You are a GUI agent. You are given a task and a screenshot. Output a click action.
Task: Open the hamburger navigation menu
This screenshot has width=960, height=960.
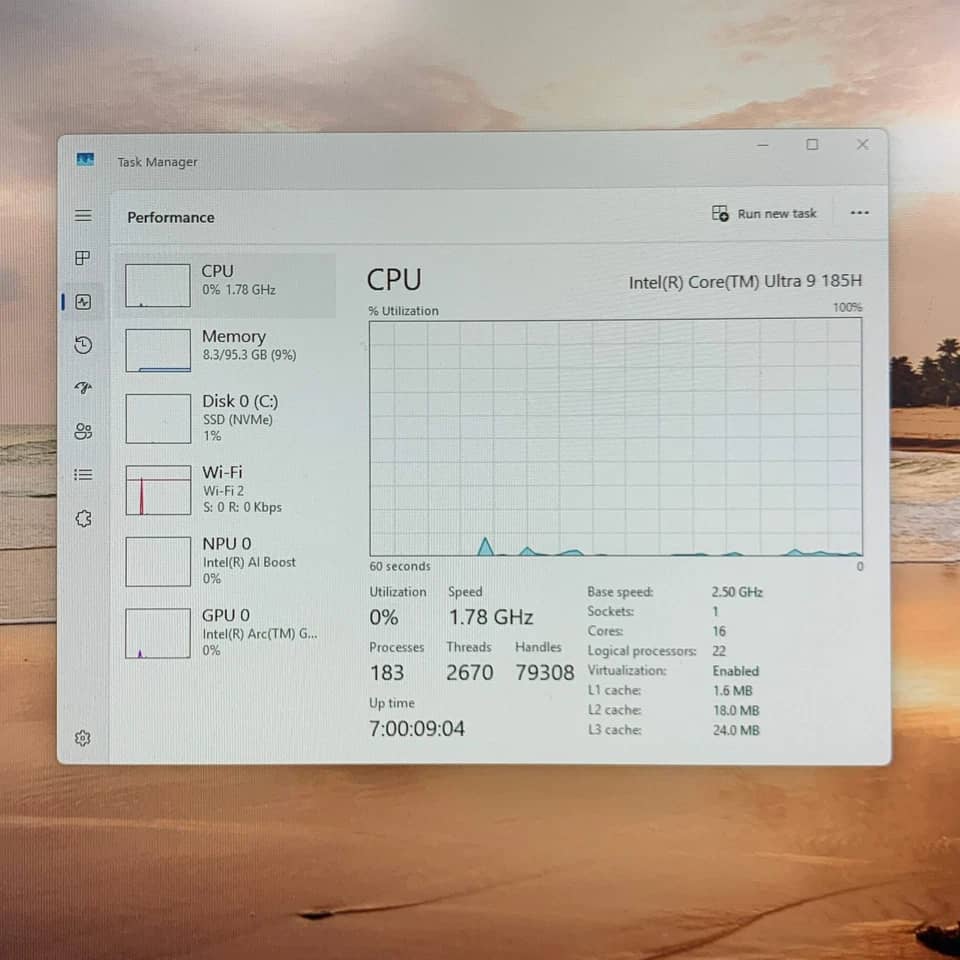pos(83,216)
